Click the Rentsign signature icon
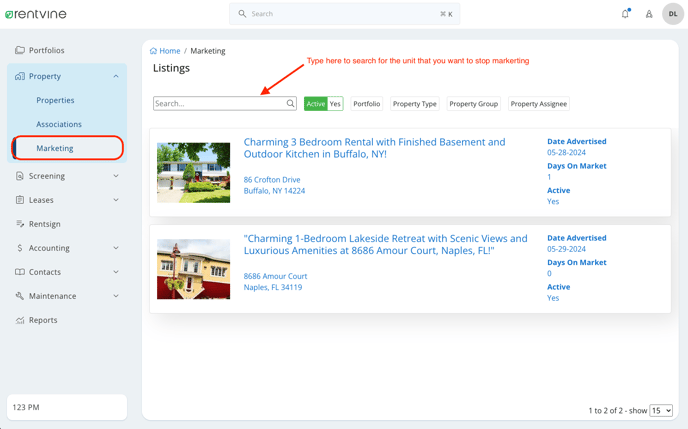Image resolution: width=688 pixels, height=429 pixels. point(20,224)
